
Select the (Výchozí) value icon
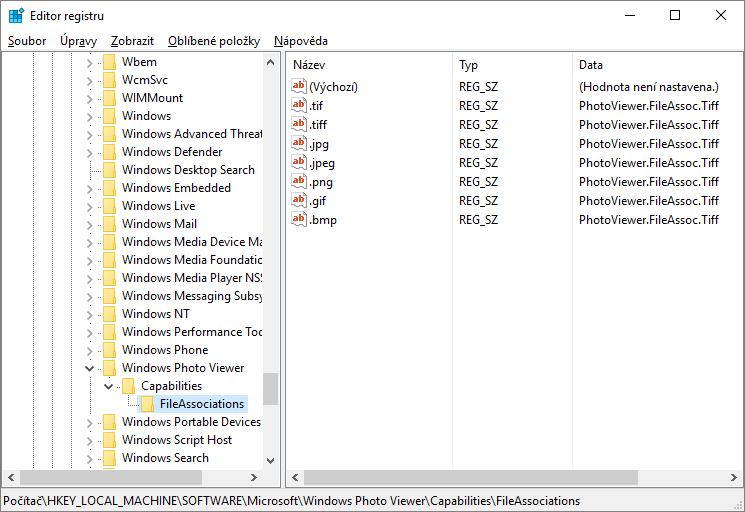click(x=298, y=86)
